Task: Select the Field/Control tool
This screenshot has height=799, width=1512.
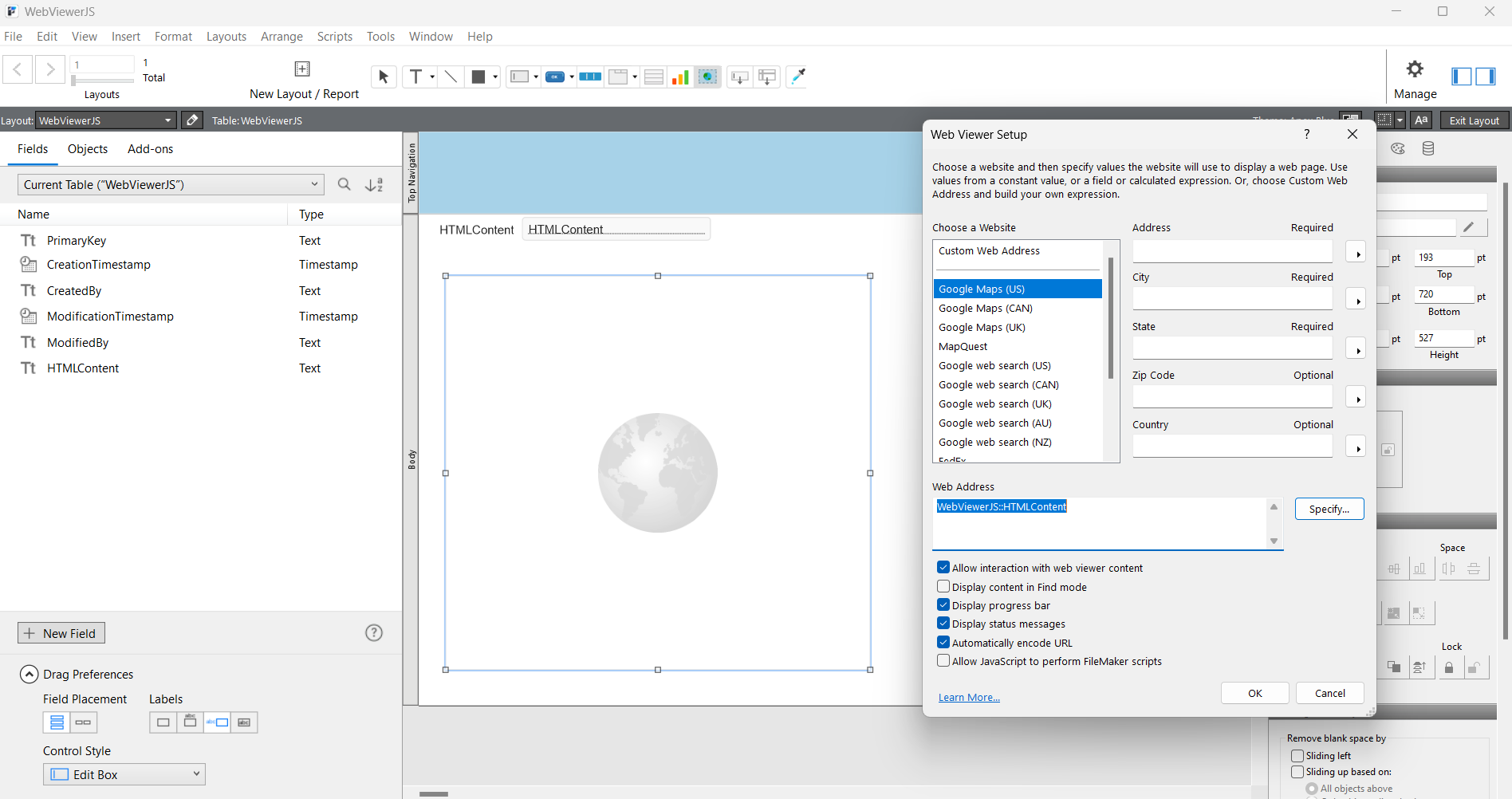Action: [520, 77]
